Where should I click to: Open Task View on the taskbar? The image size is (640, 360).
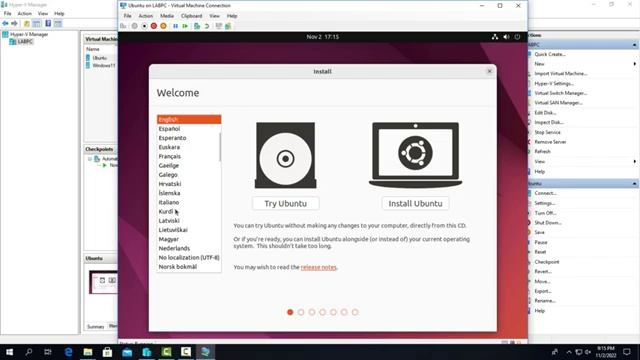[48, 352]
